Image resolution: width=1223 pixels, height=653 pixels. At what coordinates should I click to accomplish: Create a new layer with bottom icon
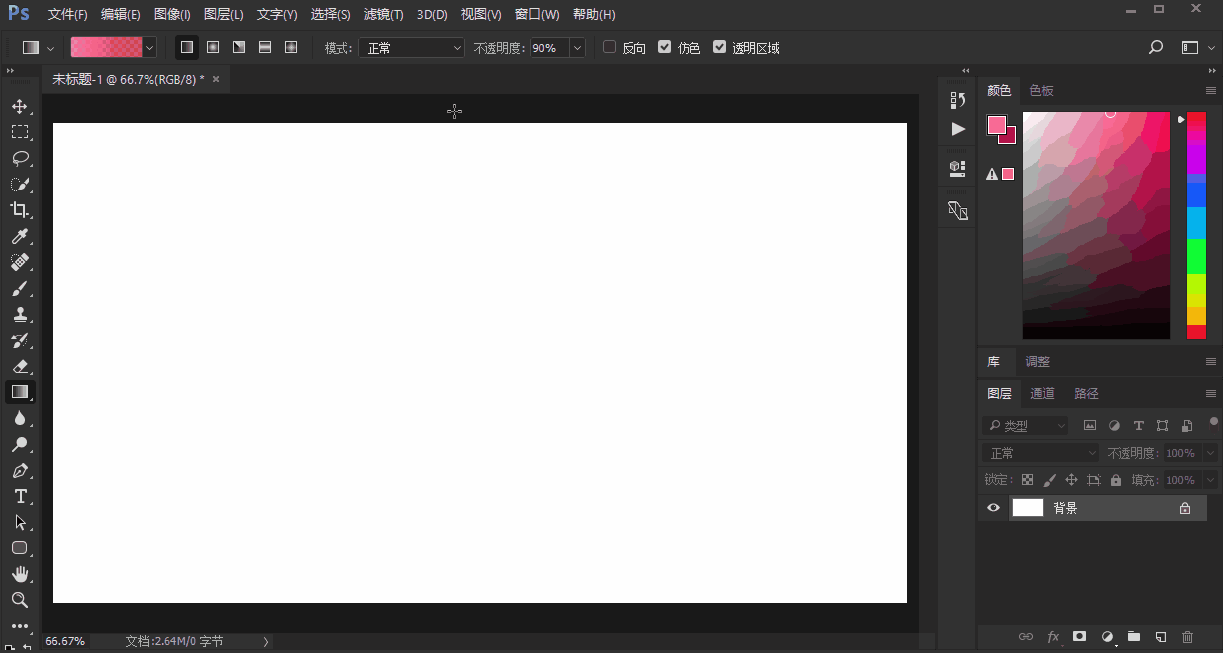tap(1161, 636)
